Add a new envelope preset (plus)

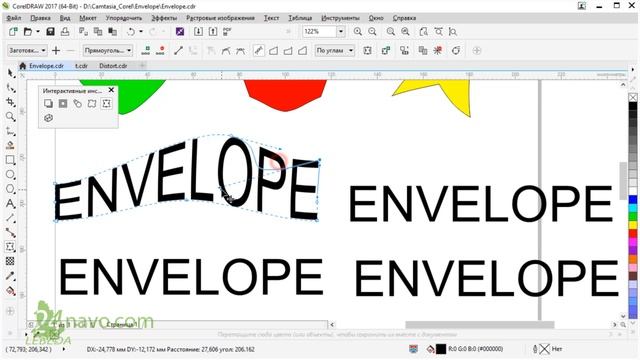tap(56, 51)
